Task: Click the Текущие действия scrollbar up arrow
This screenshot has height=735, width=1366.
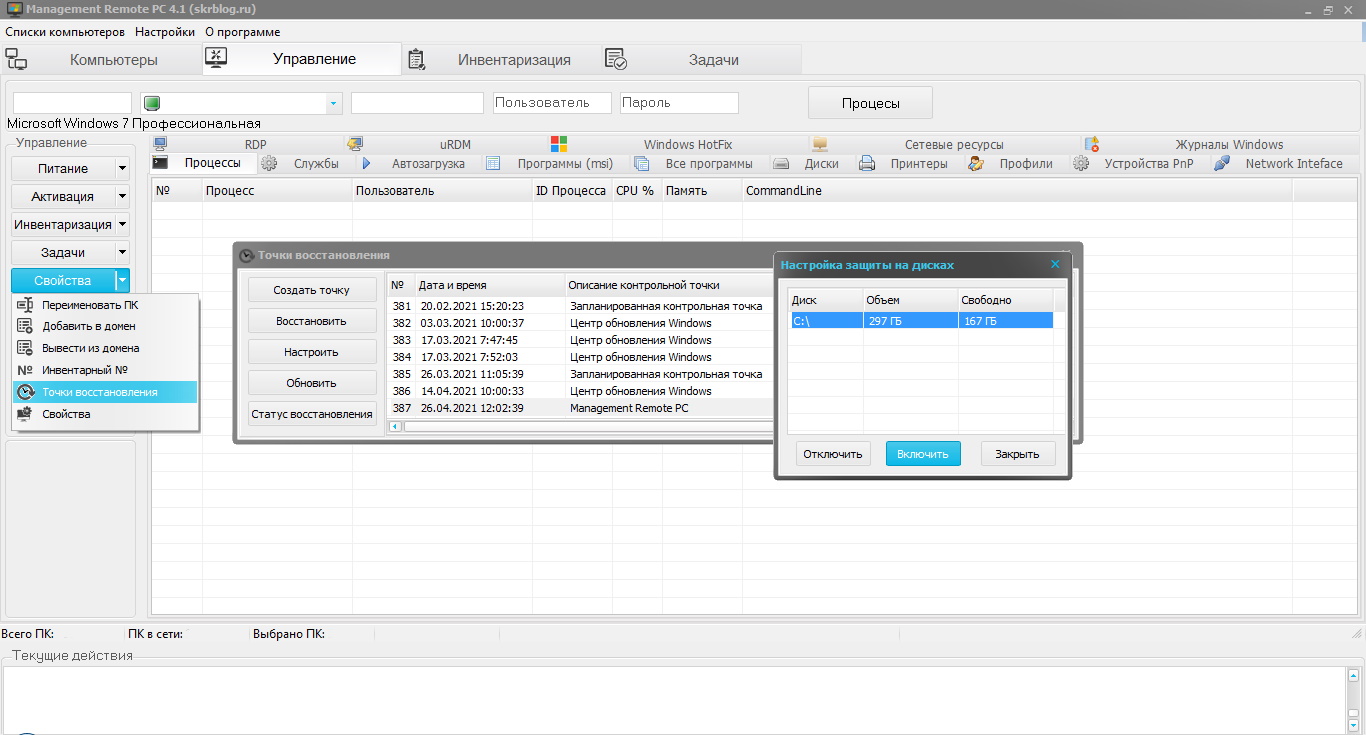Action: coord(1354,676)
